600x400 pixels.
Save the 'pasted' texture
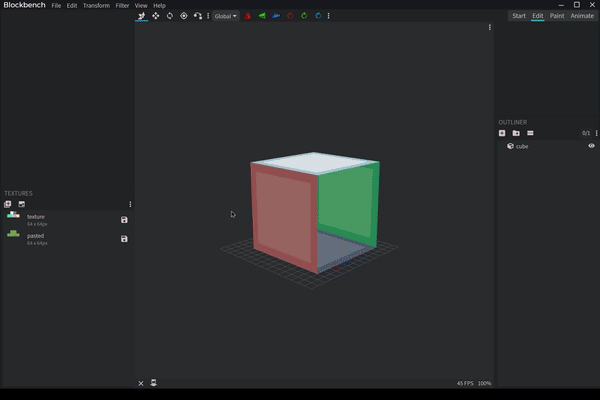[x=124, y=239]
